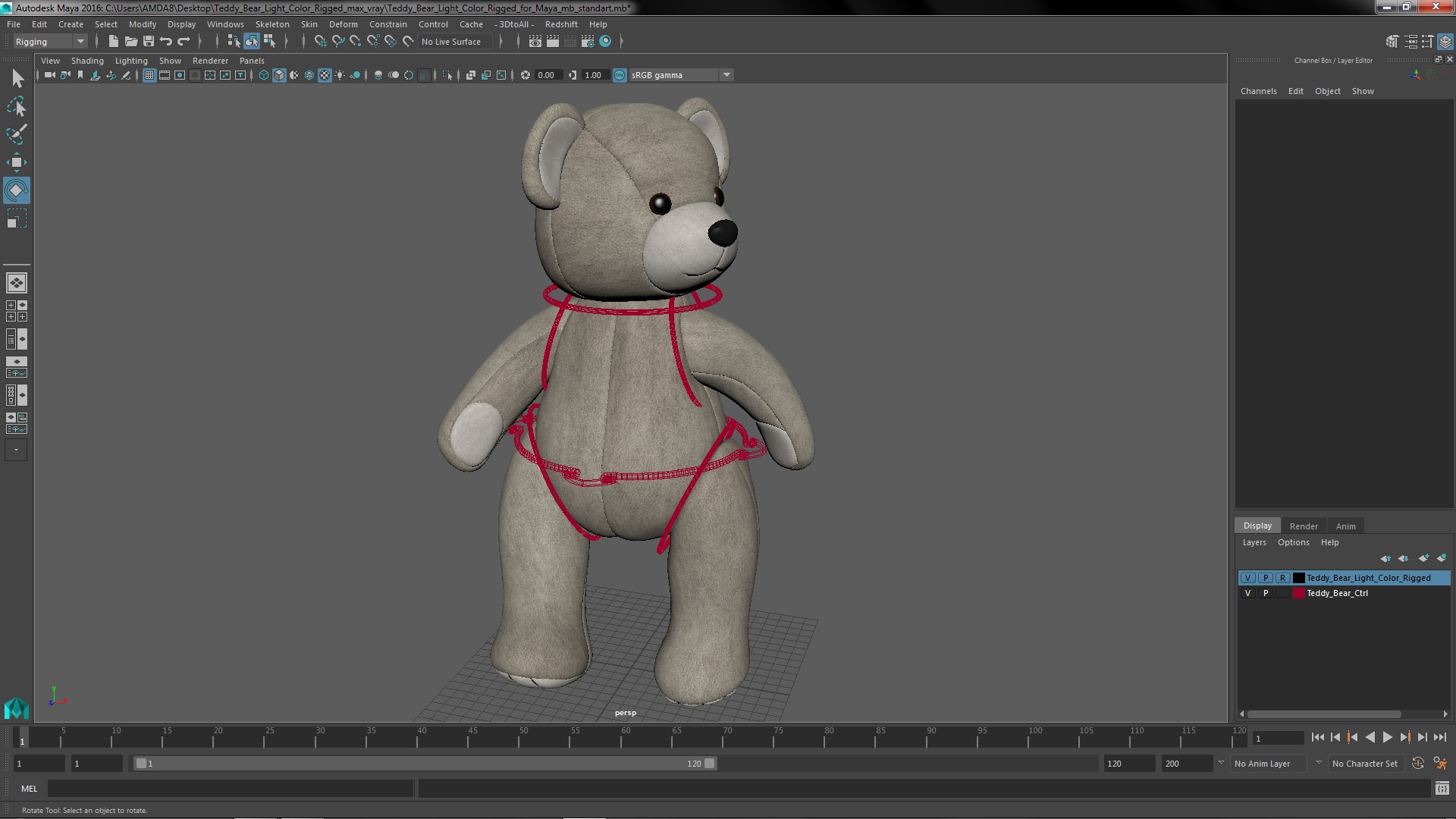The image size is (1456, 819).
Task: Open the Constrain menu
Action: [x=388, y=24]
